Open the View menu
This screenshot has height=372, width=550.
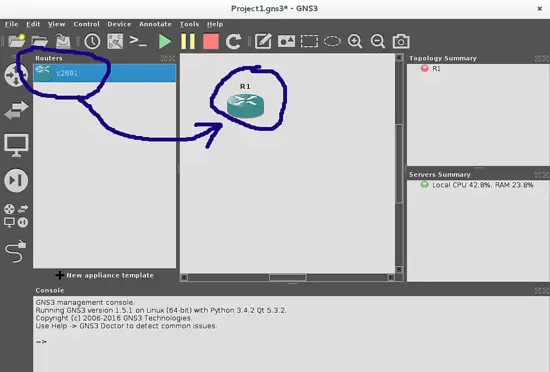pos(56,24)
